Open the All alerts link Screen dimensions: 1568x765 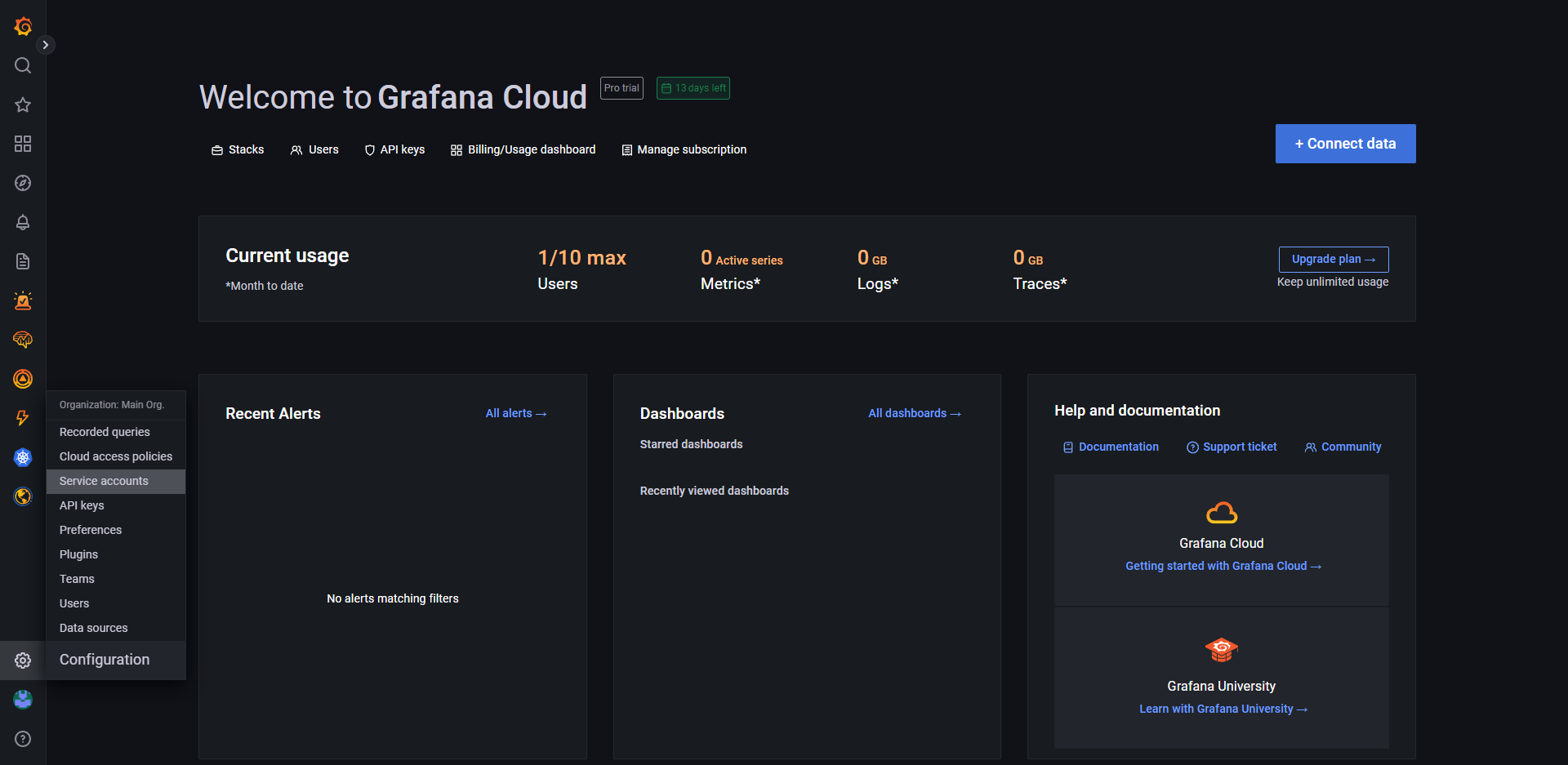tap(516, 413)
